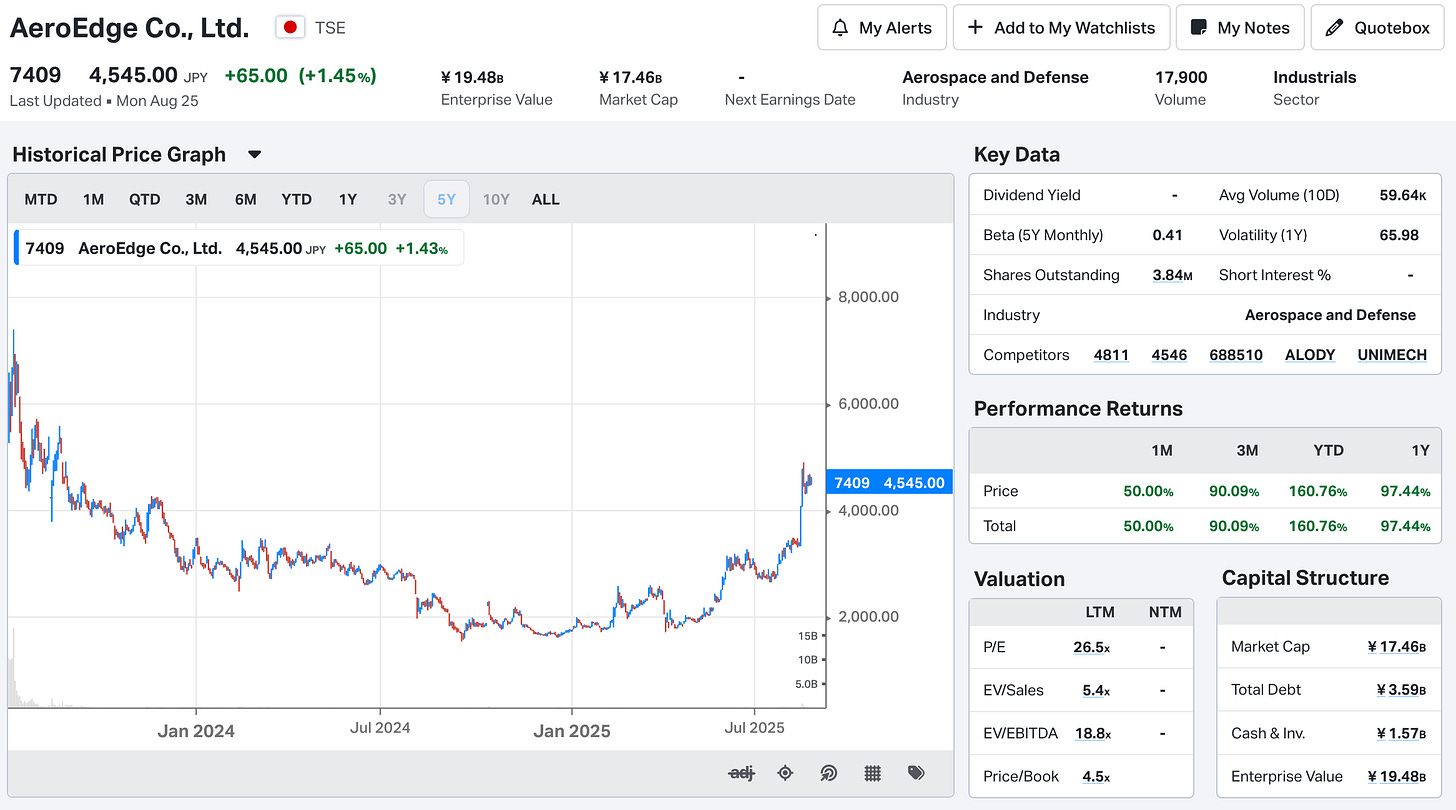The image size is (1456, 810).
Task: Click the blue 7409 price tag on chart axis
Action: coord(890,483)
